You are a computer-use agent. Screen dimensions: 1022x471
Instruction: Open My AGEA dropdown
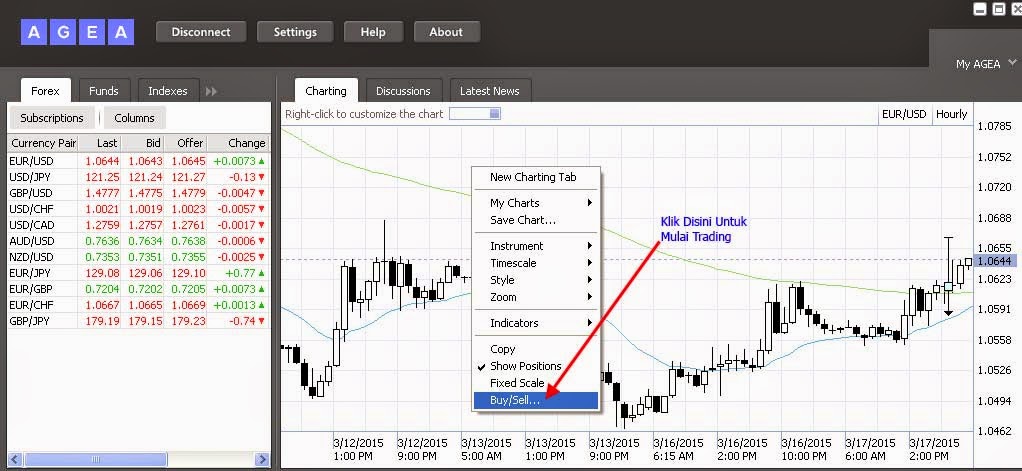986,63
